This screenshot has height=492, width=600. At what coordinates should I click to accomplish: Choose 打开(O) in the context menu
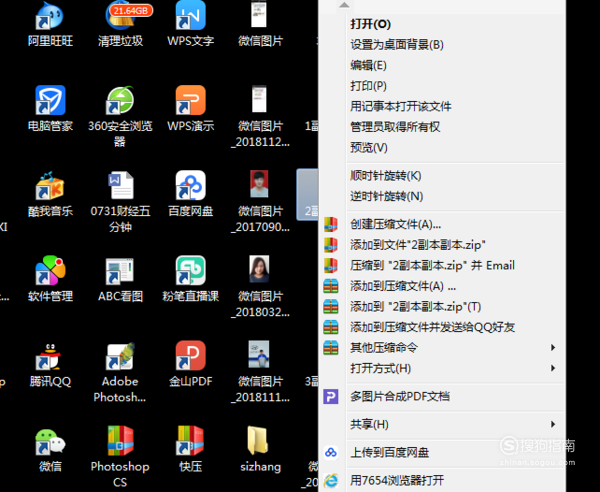pyautogui.click(x=442, y=24)
